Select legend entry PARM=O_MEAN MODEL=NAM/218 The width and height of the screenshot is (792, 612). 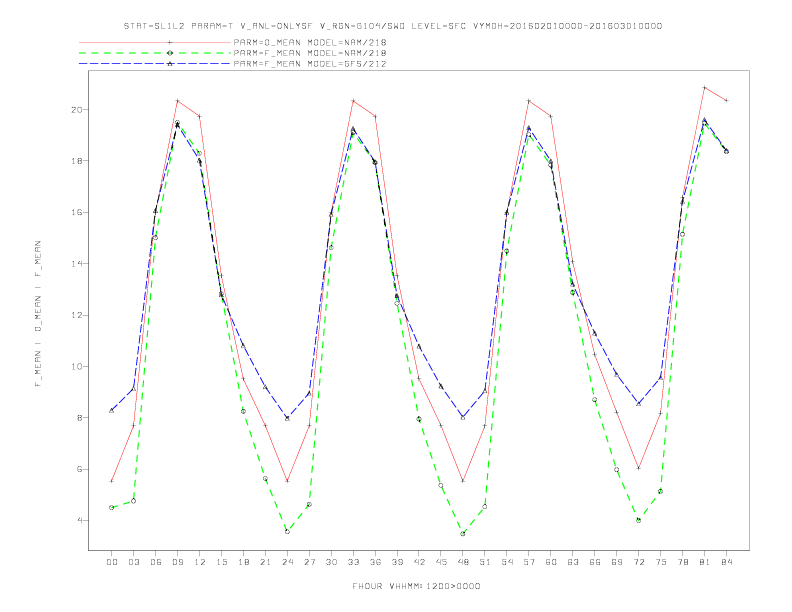pos(310,42)
